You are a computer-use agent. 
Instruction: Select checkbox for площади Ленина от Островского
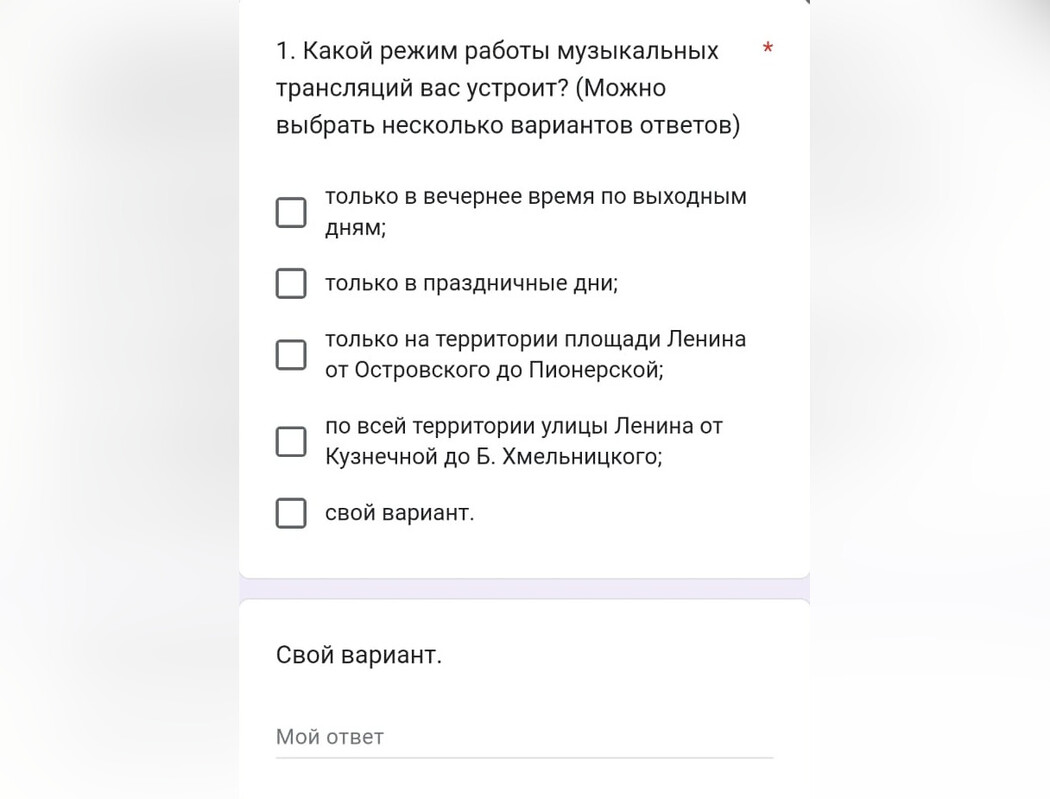(x=291, y=354)
